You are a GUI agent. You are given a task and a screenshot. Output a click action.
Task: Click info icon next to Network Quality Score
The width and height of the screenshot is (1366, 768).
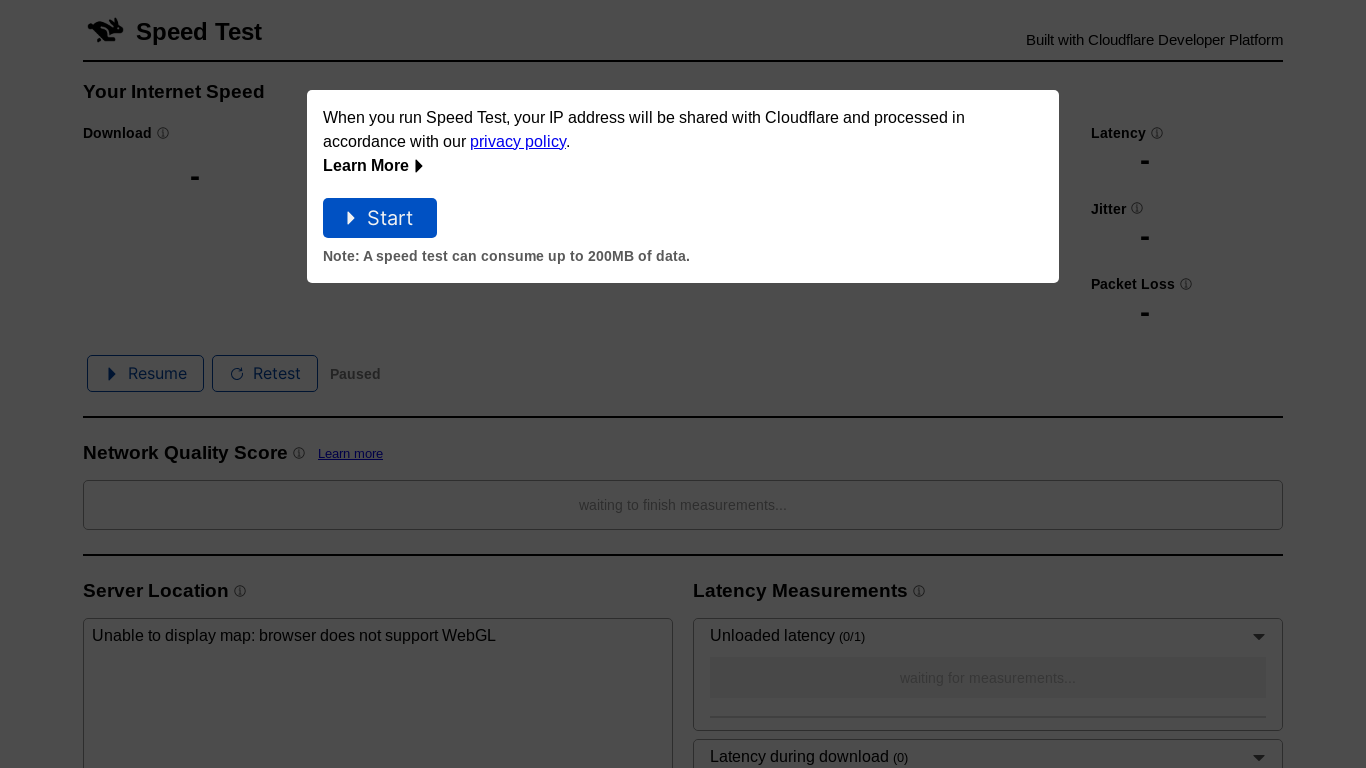[299, 453]
